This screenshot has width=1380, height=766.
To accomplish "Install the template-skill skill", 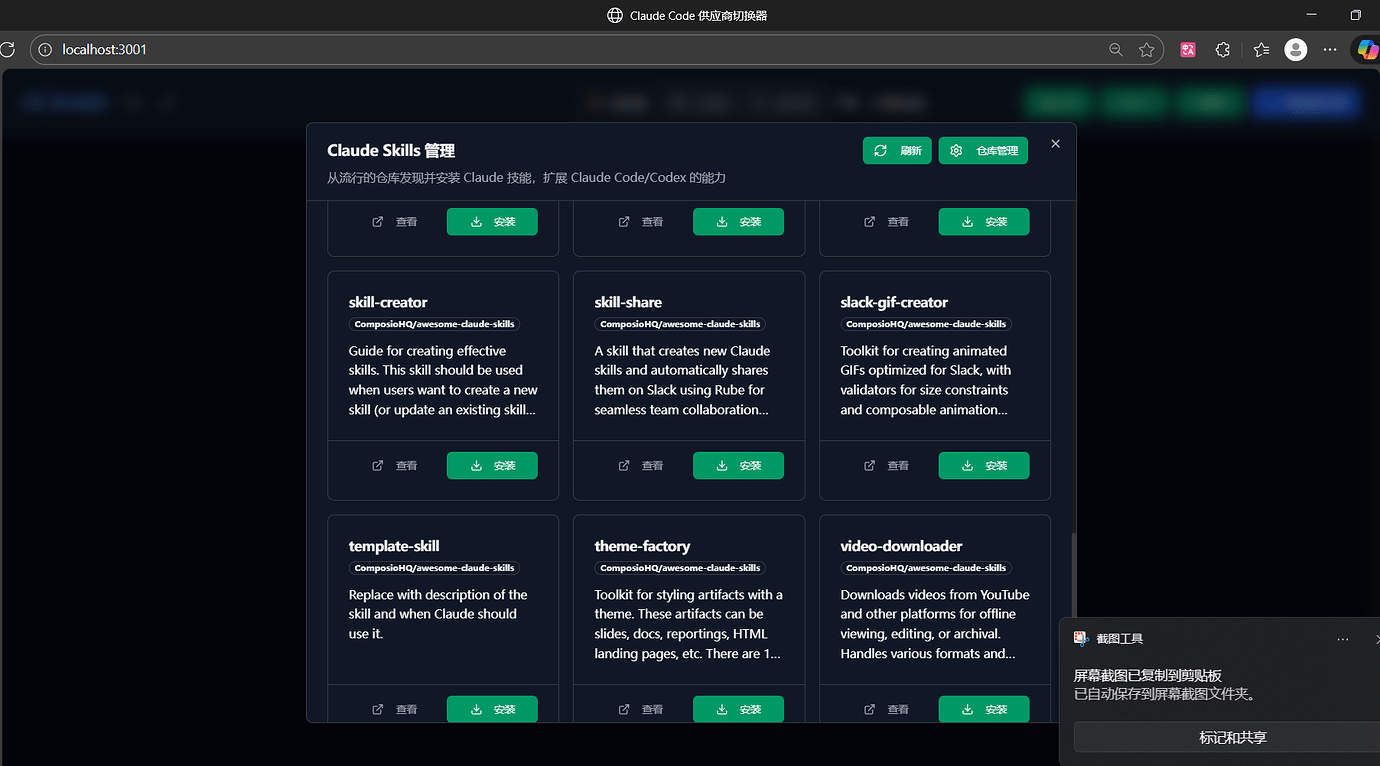I will 492,709.
